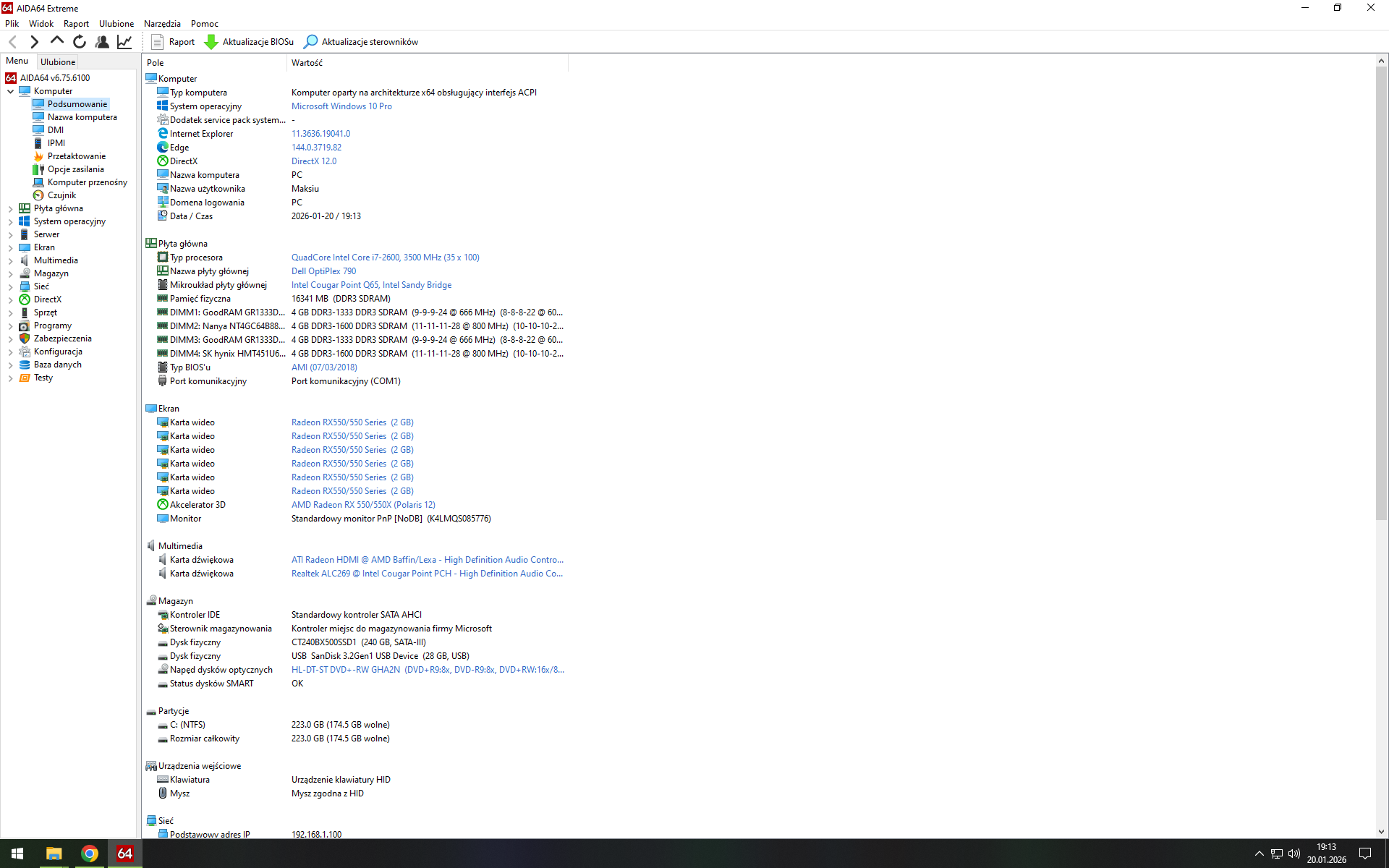The image size is (1389, 868).
Task: Click the vertical scrollbar down arrow
Action: pos(1381,832)
